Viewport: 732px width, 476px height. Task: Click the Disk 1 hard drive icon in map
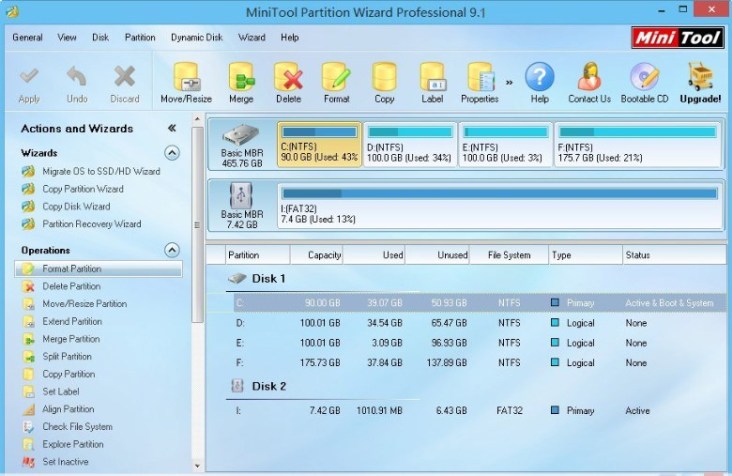pos(241,135)
